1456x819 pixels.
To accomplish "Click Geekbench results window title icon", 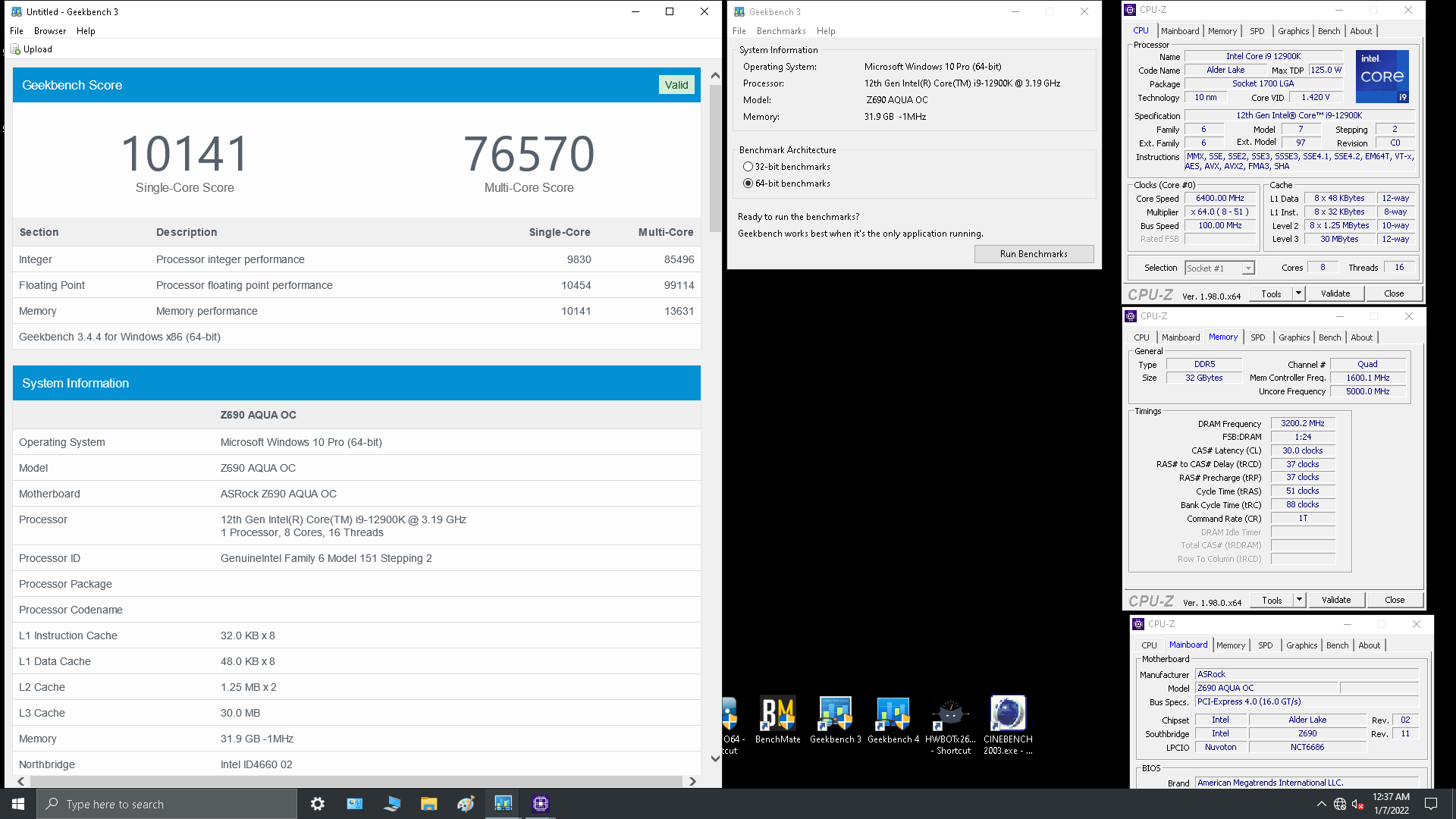I will tap(17, 11).
